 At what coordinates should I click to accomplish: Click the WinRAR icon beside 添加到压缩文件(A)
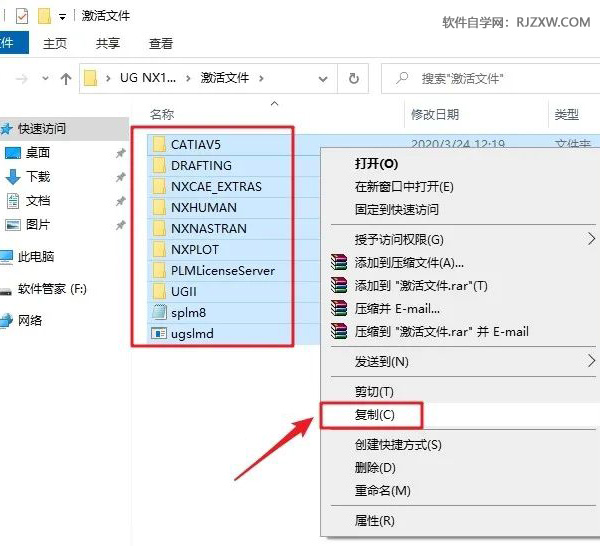339,262
